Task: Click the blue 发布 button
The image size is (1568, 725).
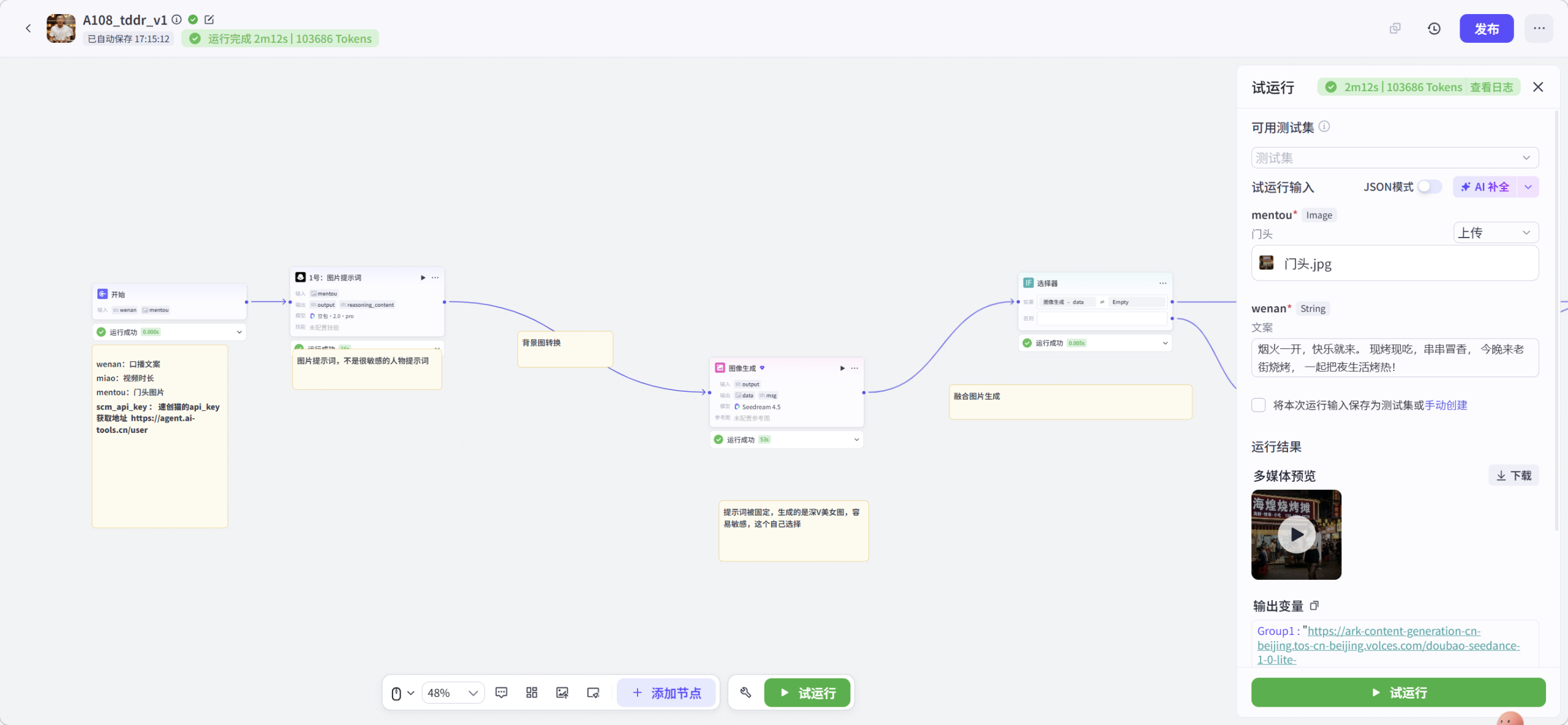Action: click(x=1486, y=29)
